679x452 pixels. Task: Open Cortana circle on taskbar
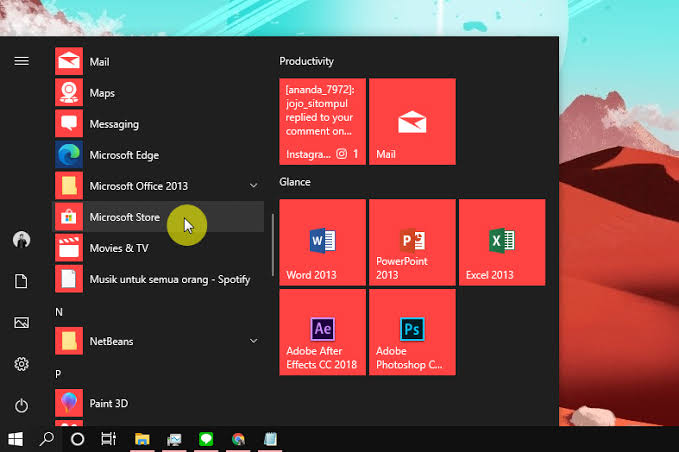click(x=78, y=439)
